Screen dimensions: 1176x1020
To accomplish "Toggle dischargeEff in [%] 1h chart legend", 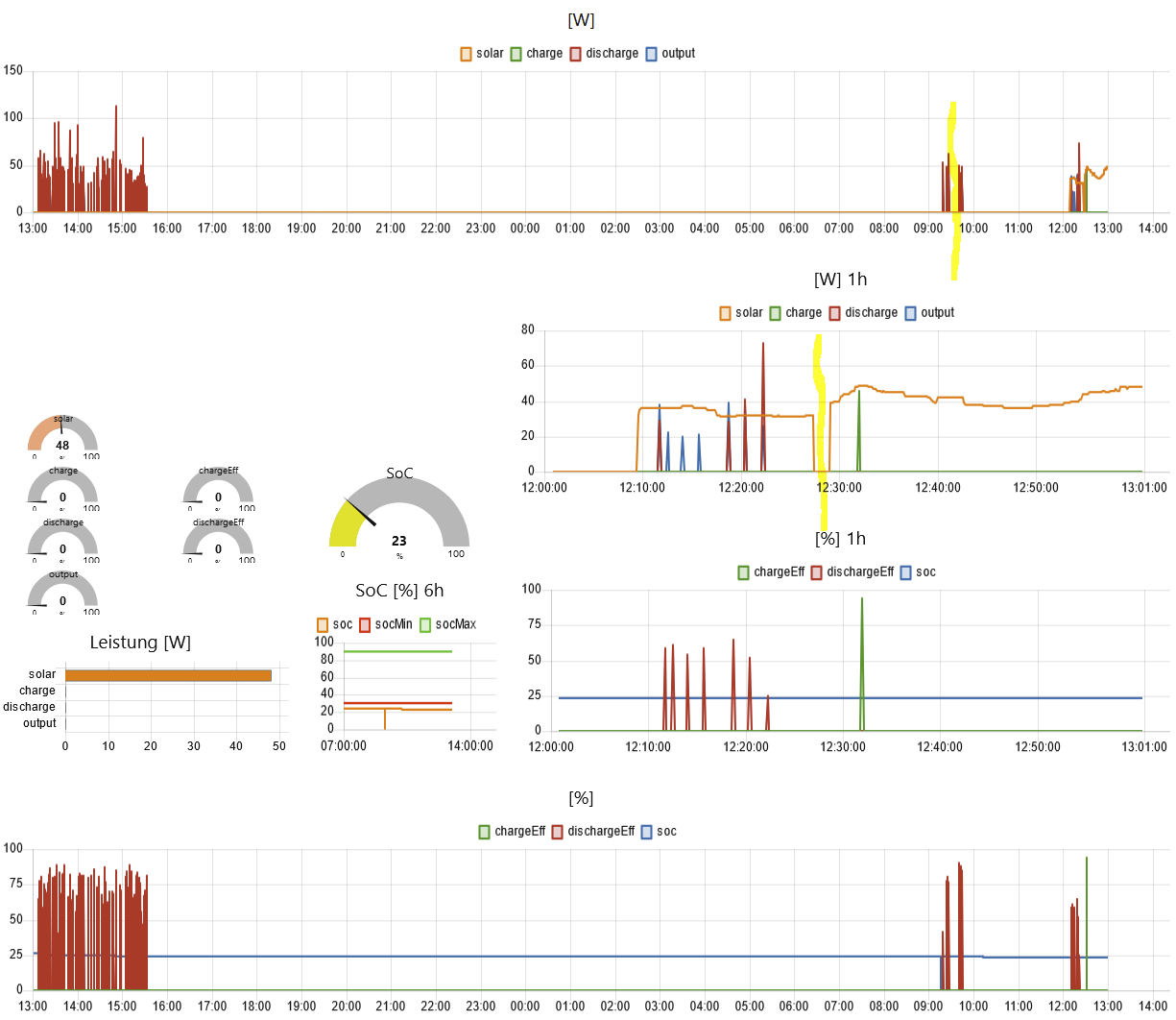I will pyautogui.click(x=852, y=572).
